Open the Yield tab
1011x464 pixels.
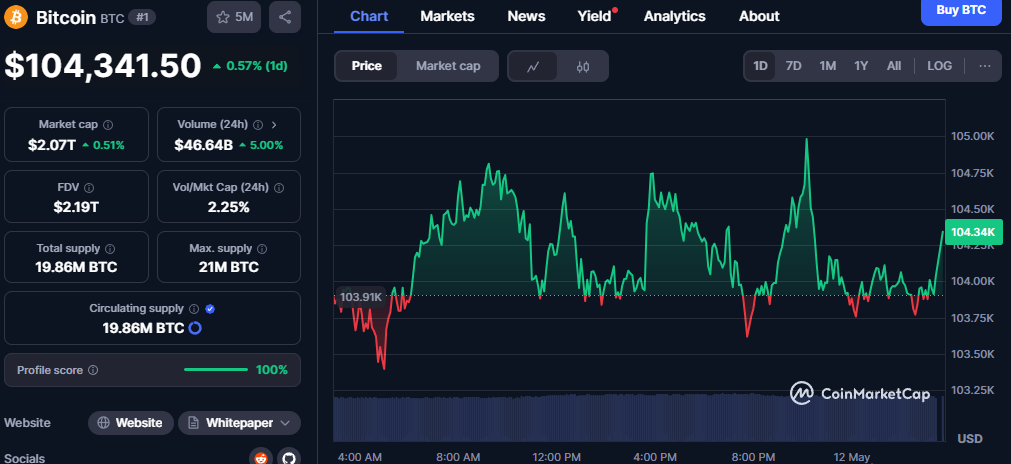(x=594, y=16)
